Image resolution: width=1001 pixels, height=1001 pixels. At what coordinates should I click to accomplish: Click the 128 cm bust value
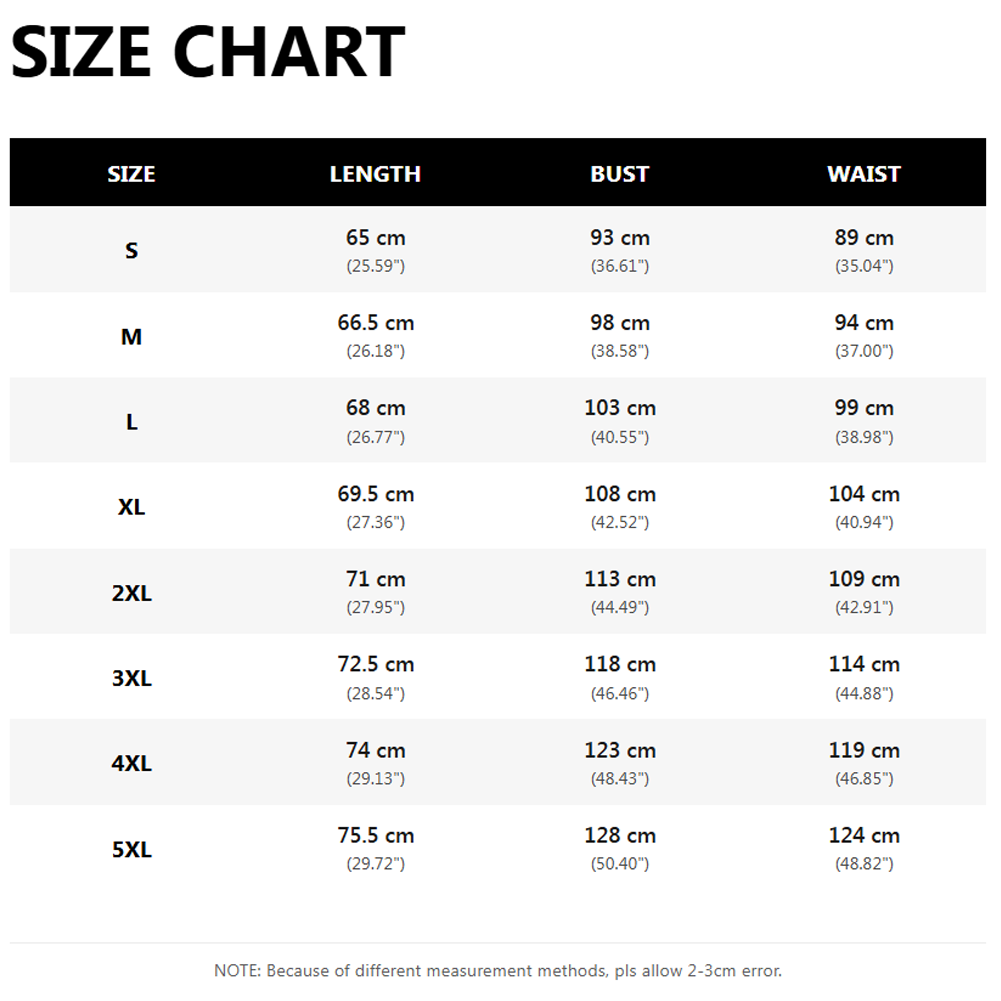[620, 835]
